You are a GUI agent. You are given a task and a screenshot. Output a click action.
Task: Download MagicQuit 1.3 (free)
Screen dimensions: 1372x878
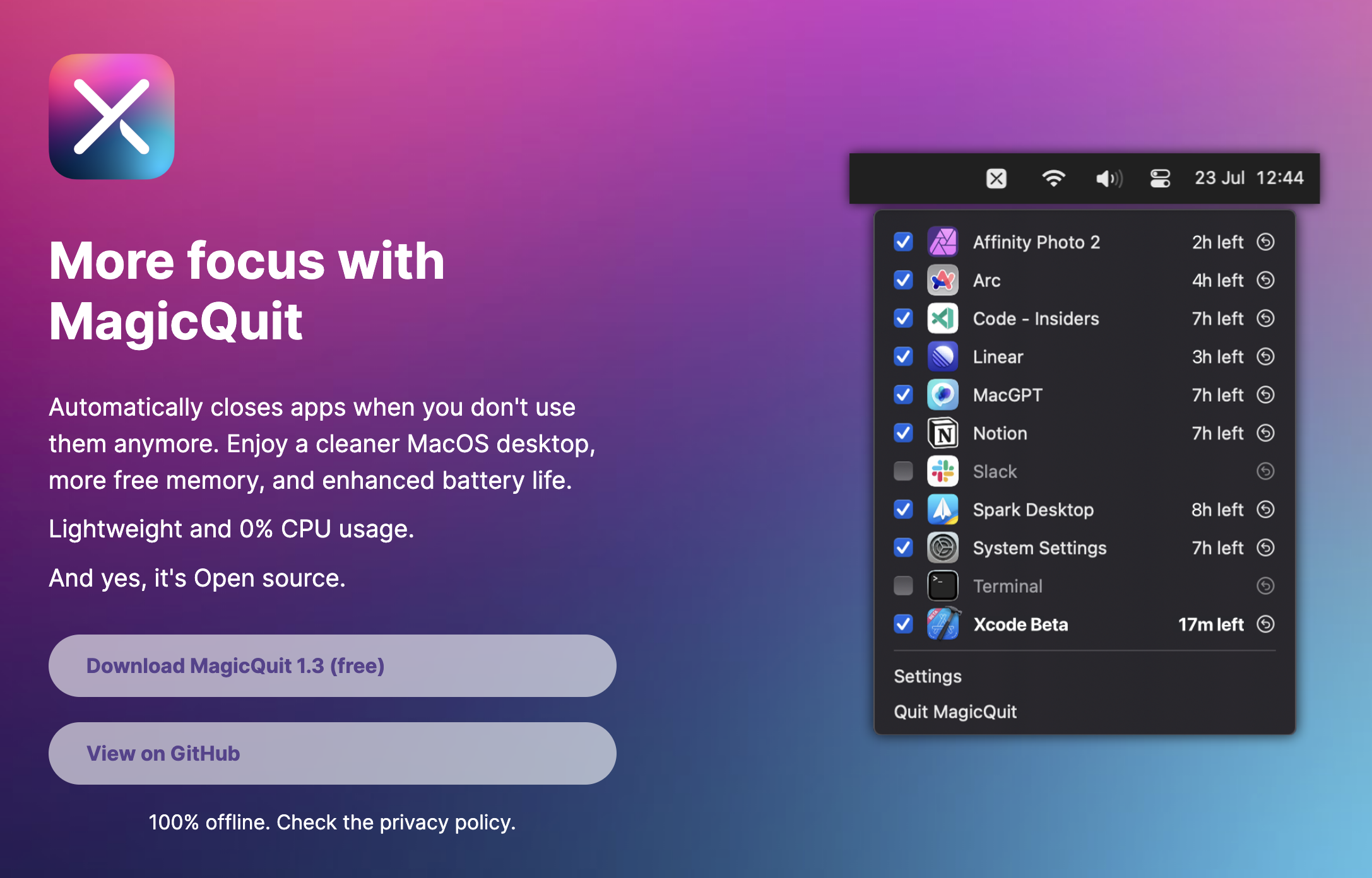[333, 665]
